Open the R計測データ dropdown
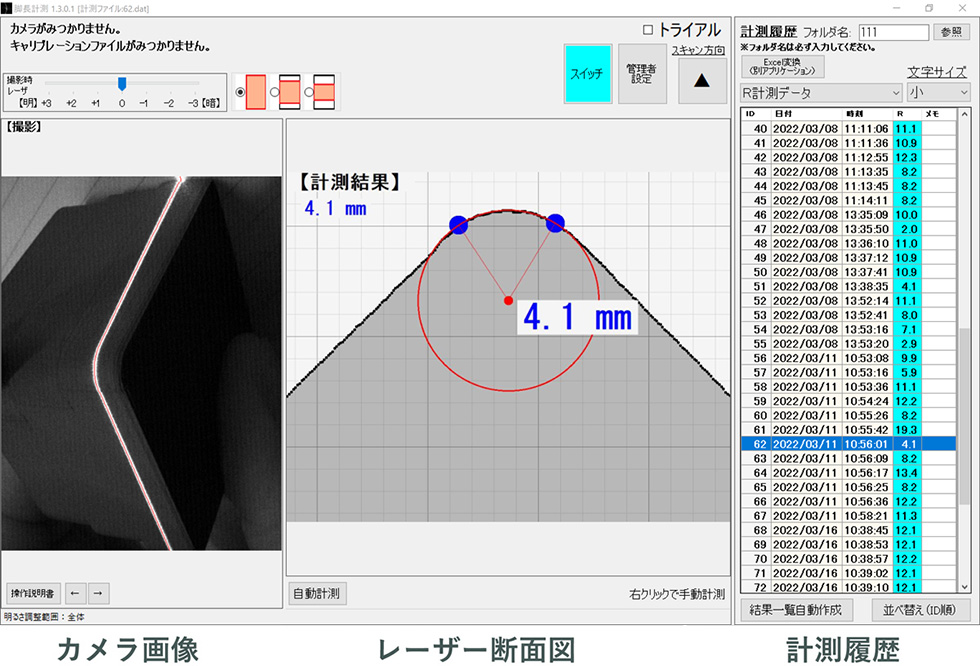Viewport: 980px width, 666px height. [820, 92]
